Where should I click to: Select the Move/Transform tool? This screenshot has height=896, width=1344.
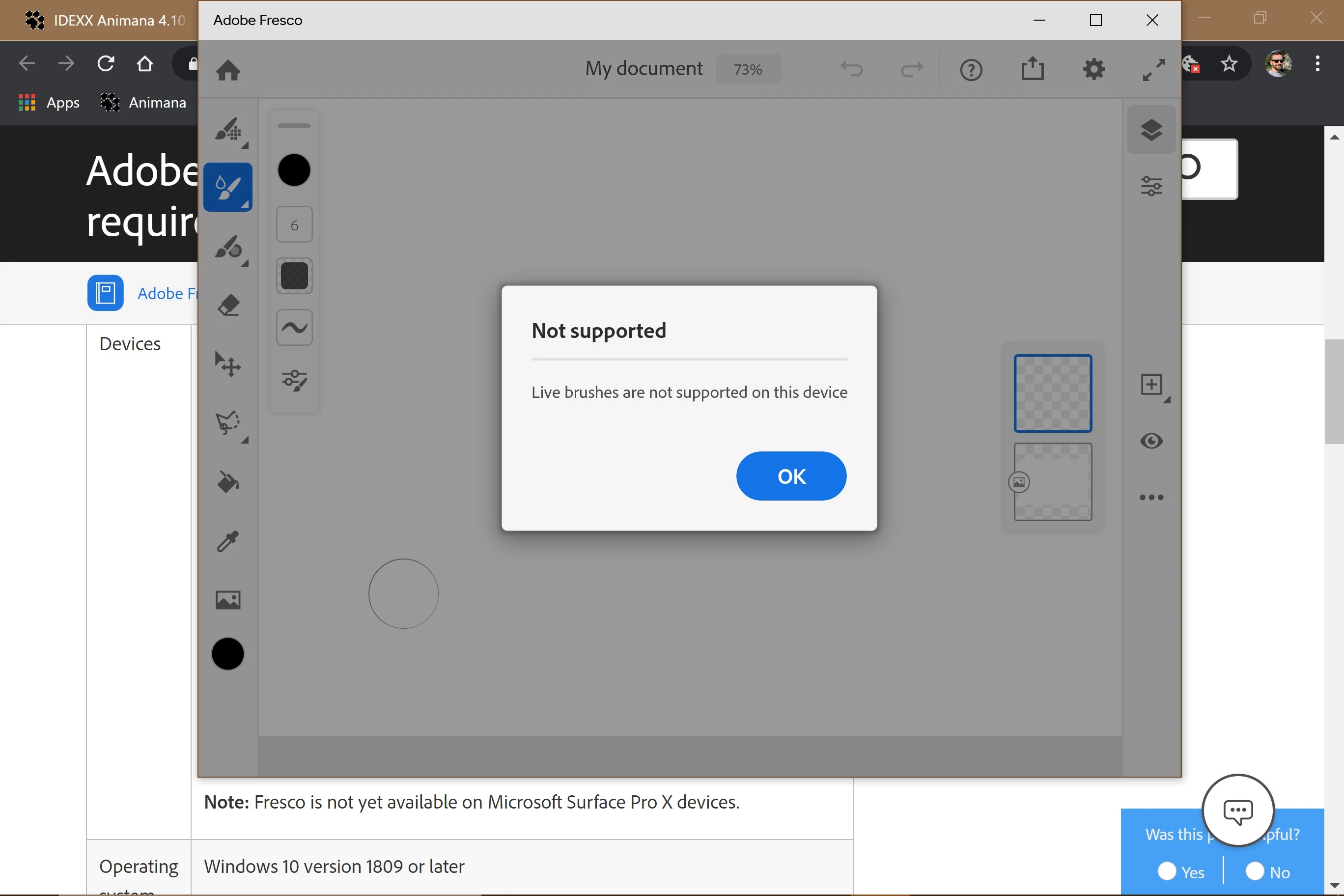coord(227,364)
